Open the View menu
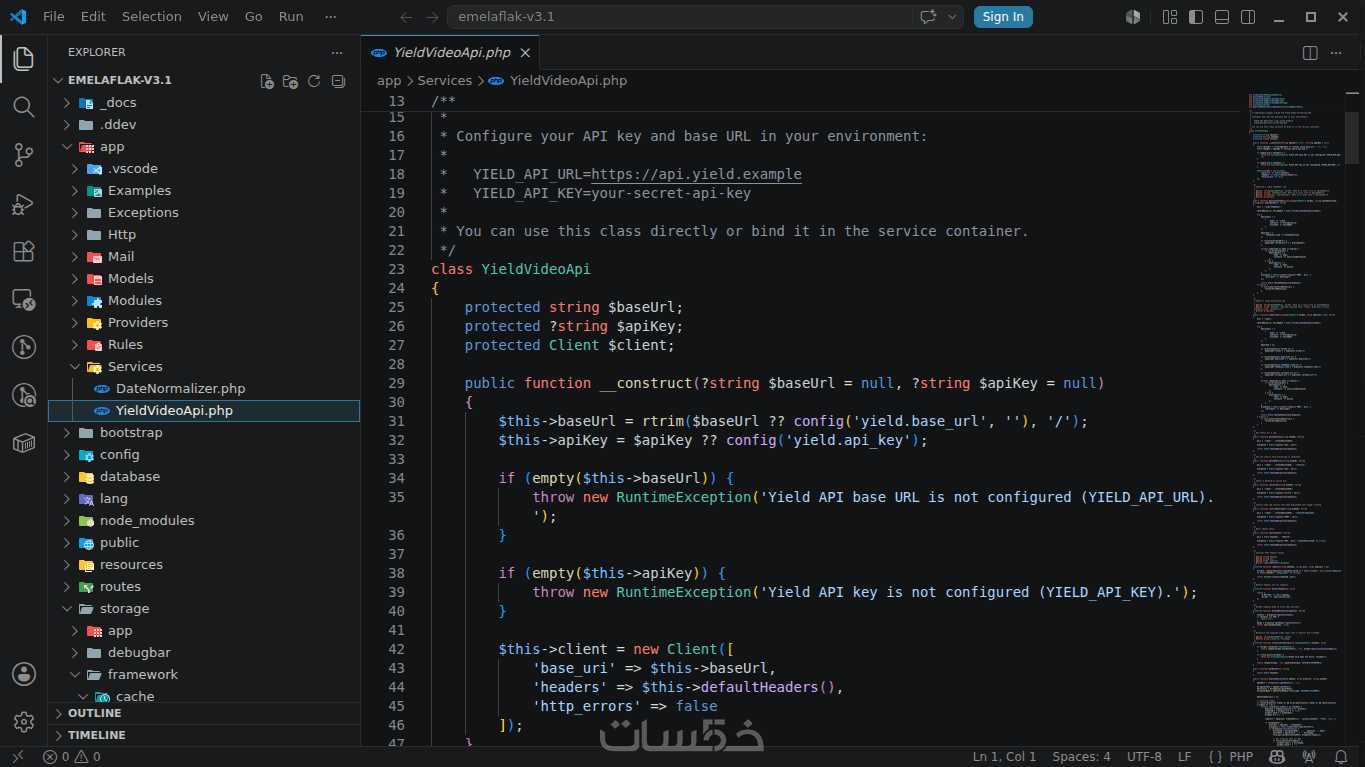This screenshot has width=1365, height=767. pos(213,16)
